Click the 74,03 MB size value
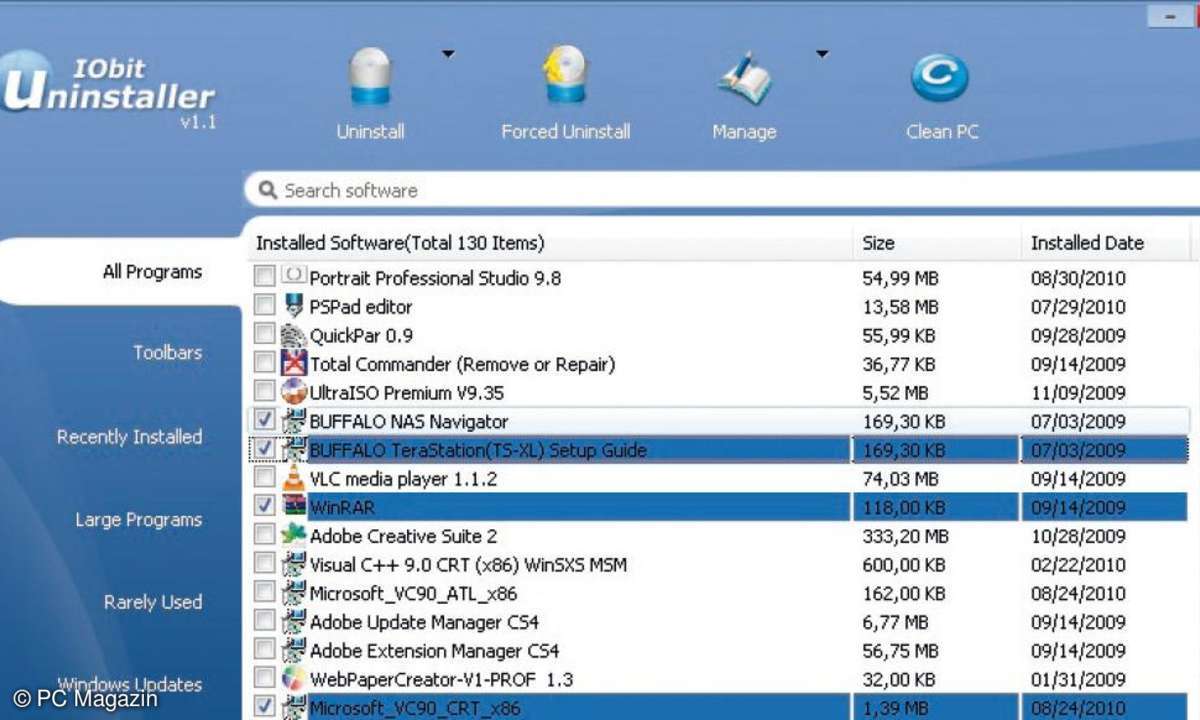 [x=900, y=479]
